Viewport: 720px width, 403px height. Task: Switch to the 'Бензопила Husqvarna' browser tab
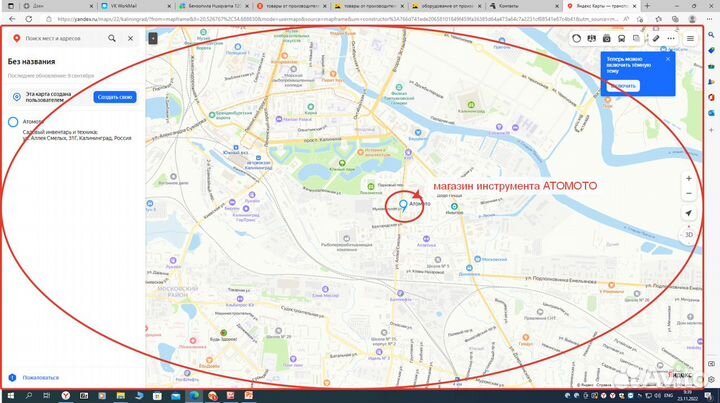tap(214, 6)
